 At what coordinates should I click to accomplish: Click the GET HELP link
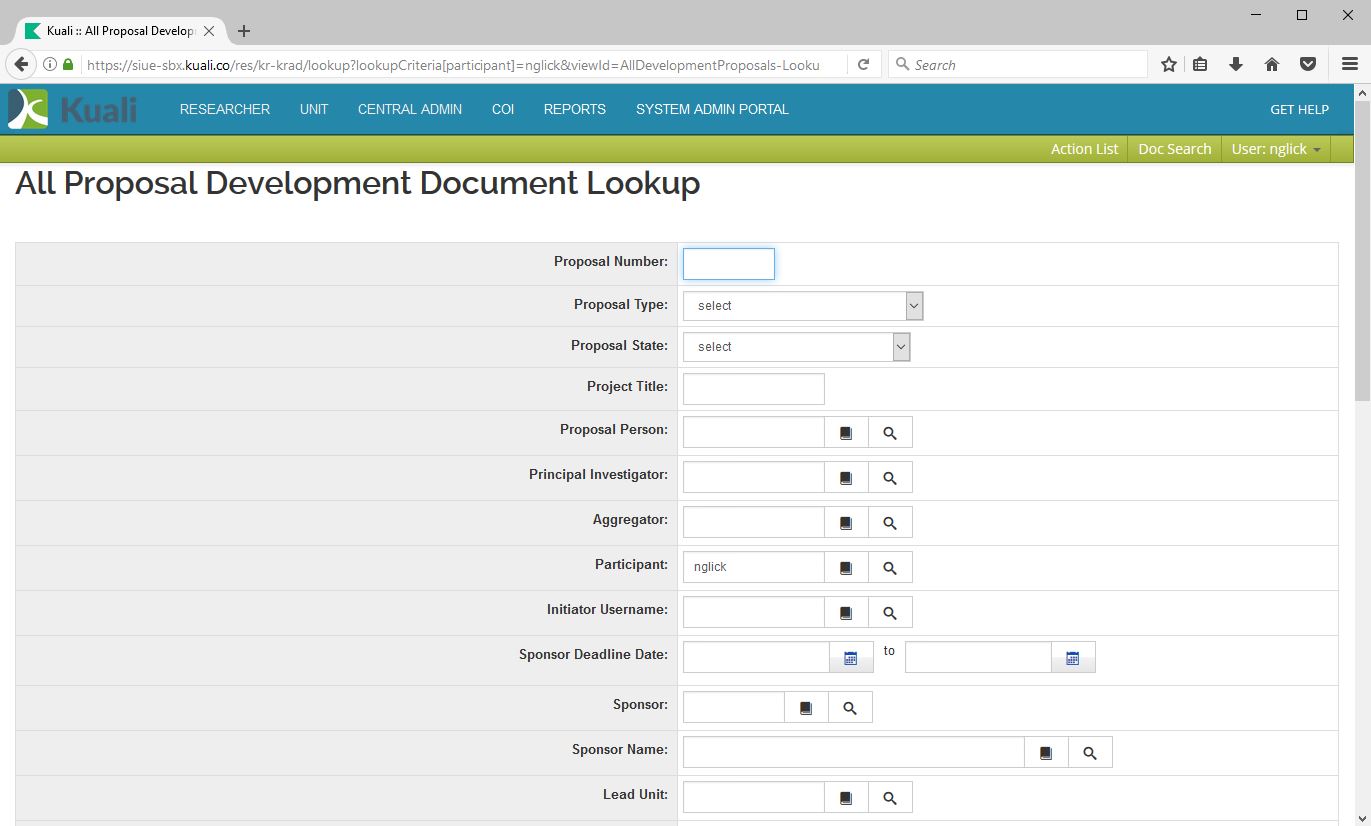click(x=1299, y=109)
